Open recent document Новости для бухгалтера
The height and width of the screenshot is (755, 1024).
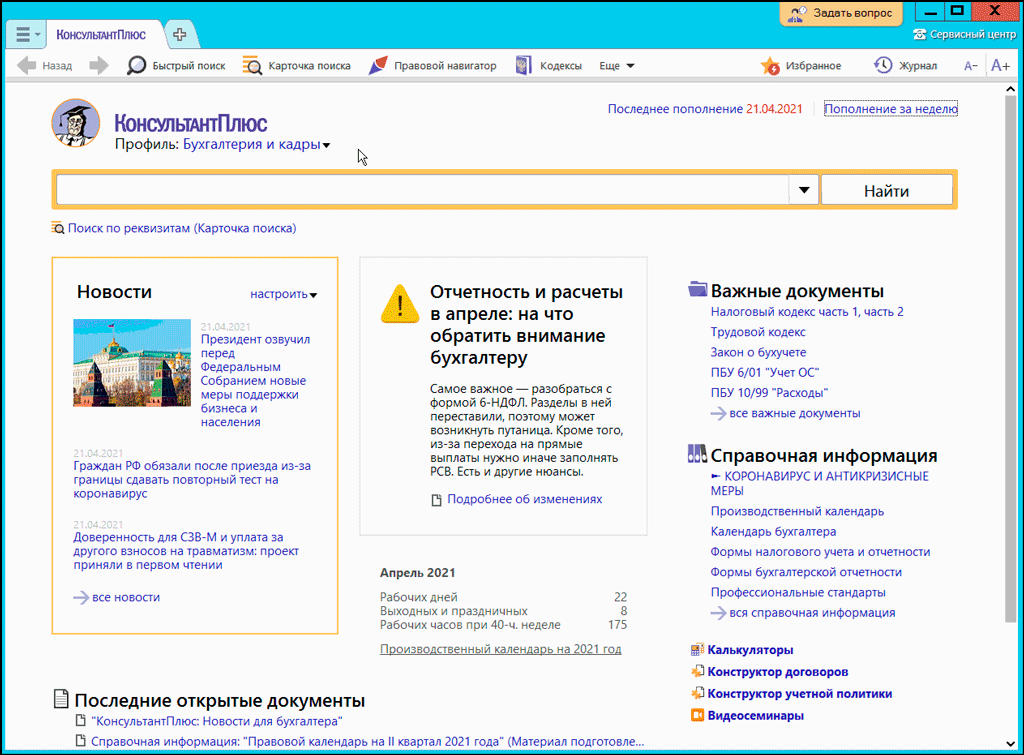pos(217,721)
